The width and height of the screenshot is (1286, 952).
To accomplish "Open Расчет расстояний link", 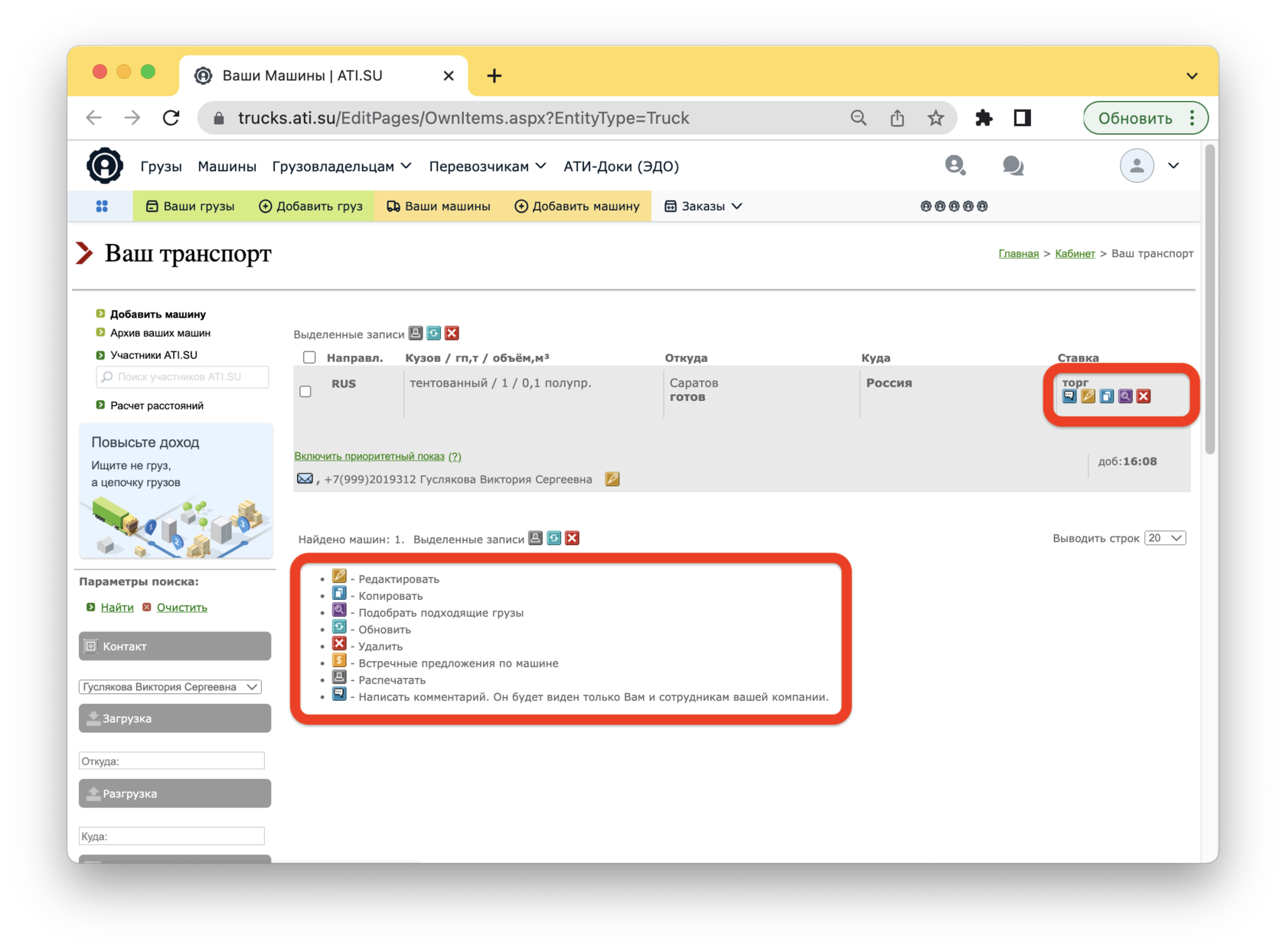I will [x=157, y=406].
